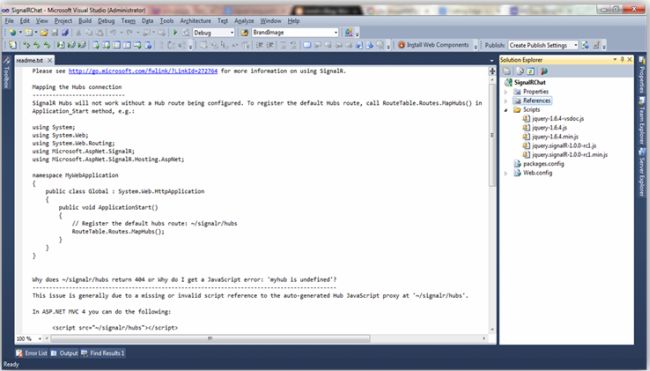Open Solution Explorer window position dropdown
This screenshot has width=650, height=371.
pos(615,60)
